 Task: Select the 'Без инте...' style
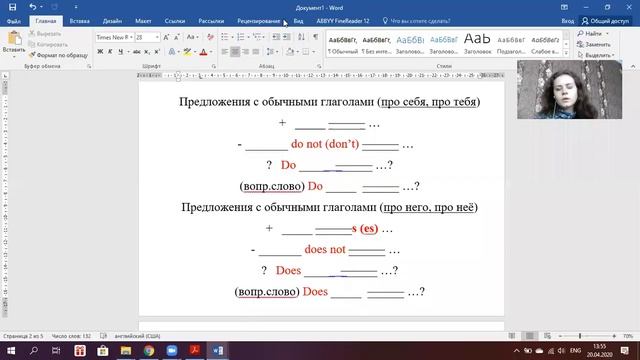click(x=376, y=44)
